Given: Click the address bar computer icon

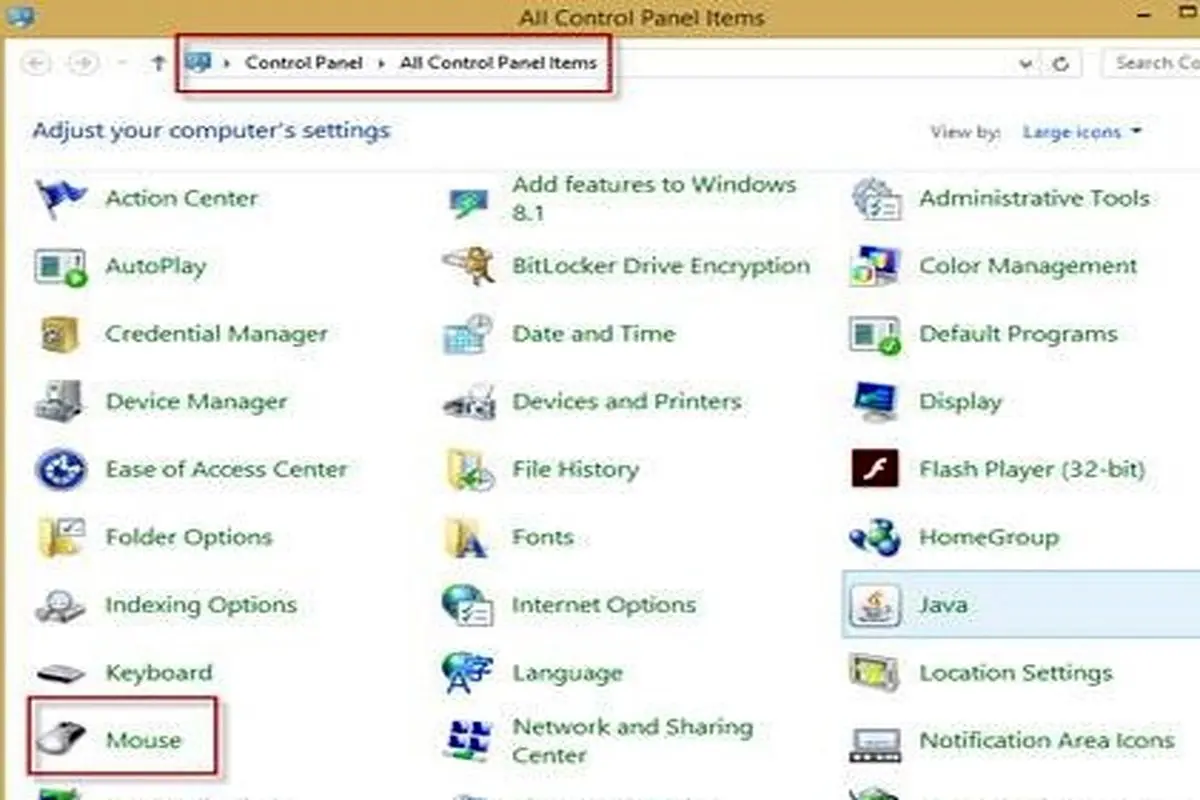Looking at the screenshot, I should click(x=200, y=63).
